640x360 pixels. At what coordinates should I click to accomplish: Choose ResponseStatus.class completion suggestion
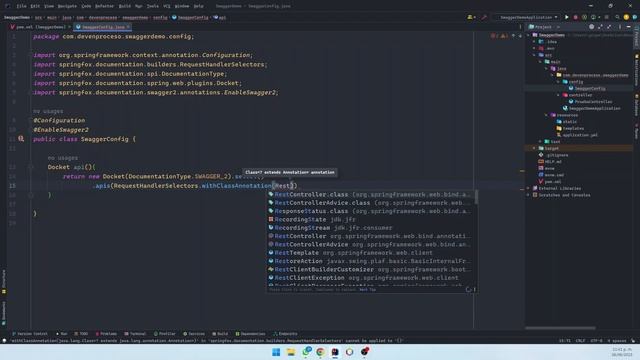[x=371, y=211]
